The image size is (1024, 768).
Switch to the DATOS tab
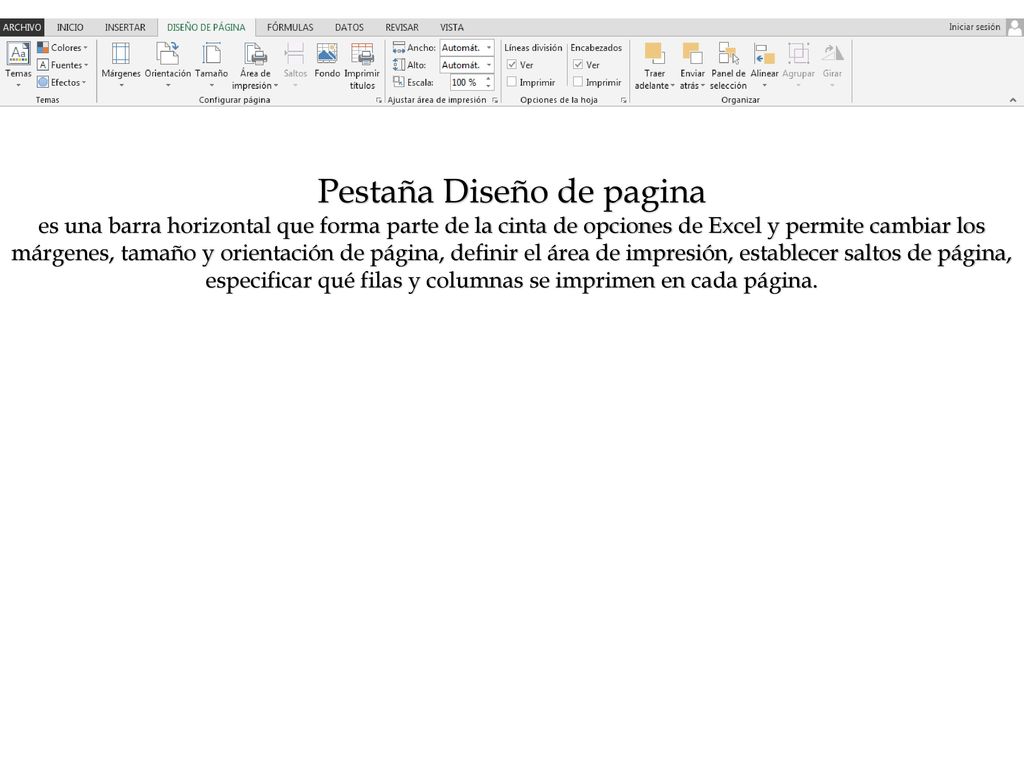(x=349, y=27)
